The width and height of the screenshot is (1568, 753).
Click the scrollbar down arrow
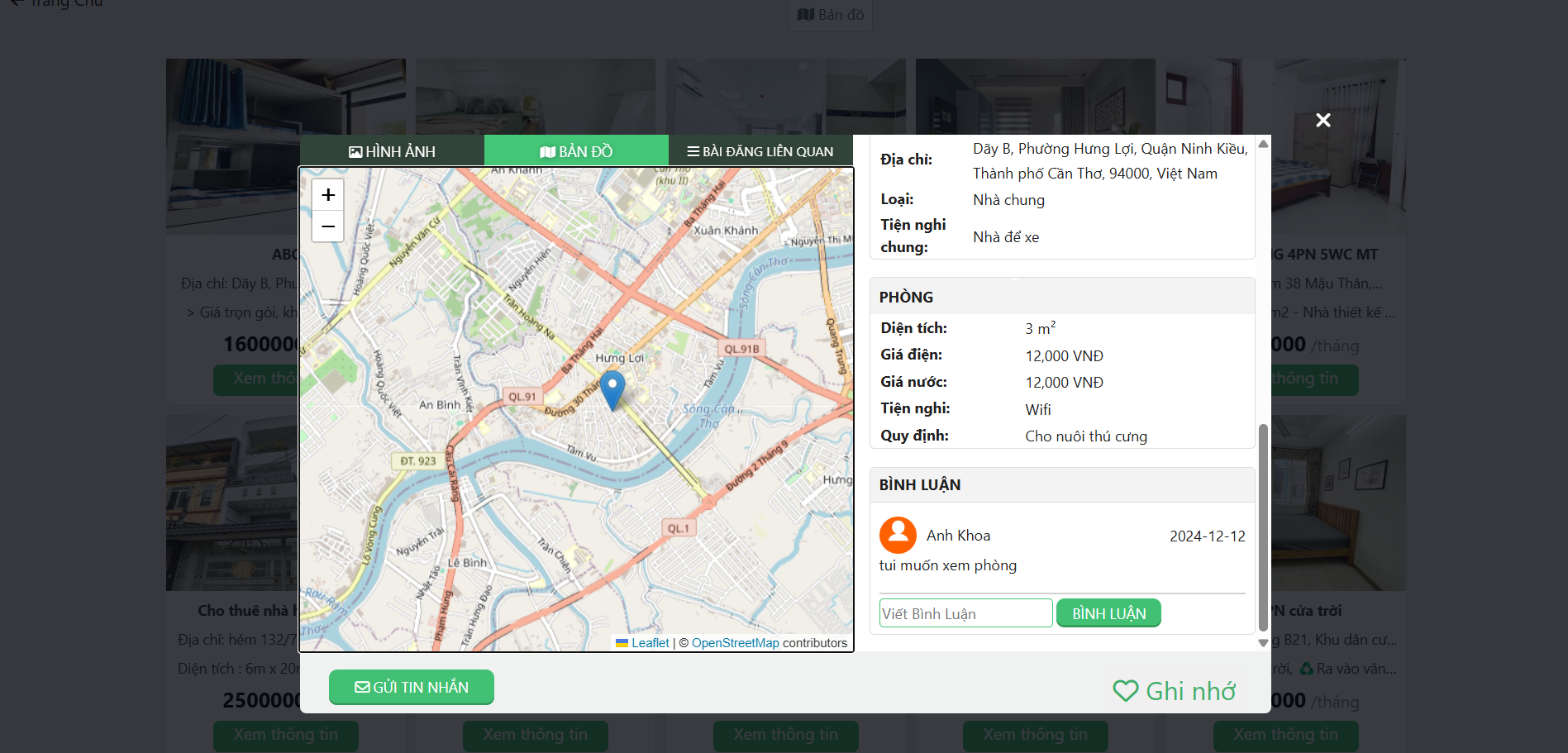(1263, 643)
